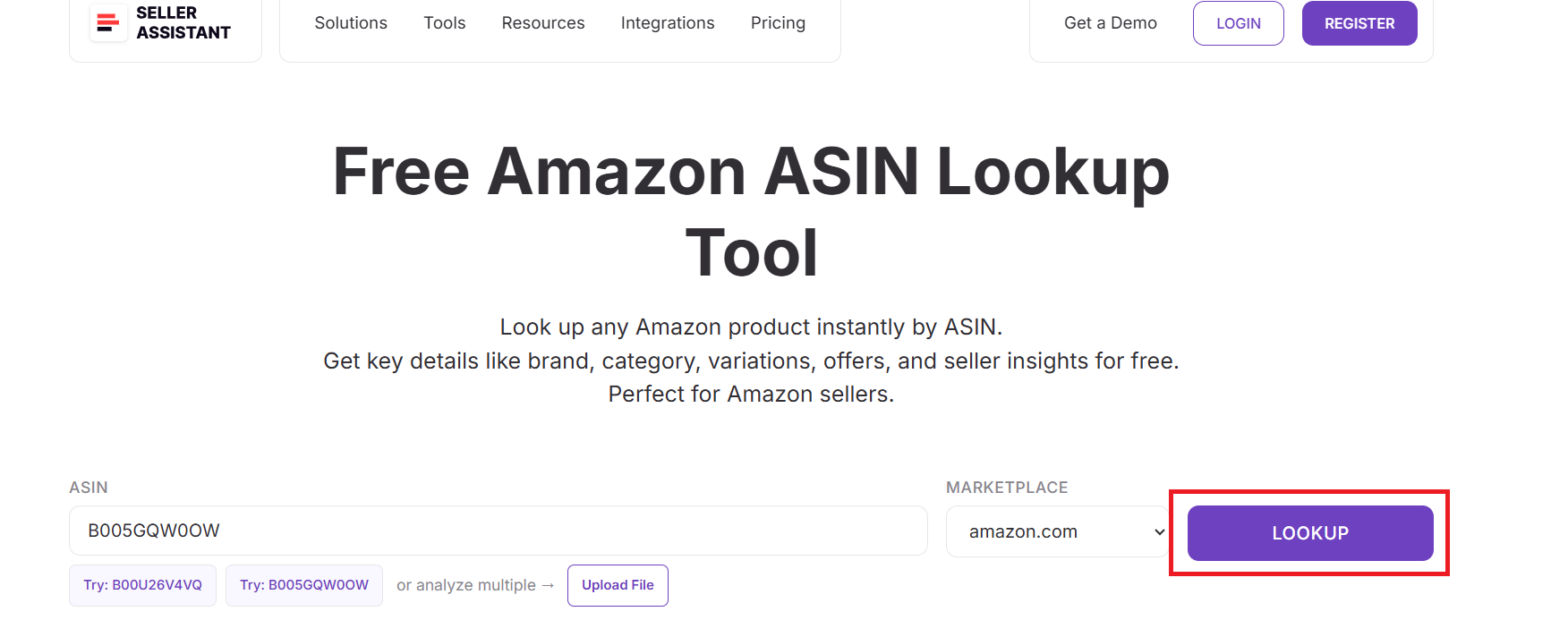1568x637 pixels.
Task: Click the MARKETPLACE field label
Action: [1007, 488]
